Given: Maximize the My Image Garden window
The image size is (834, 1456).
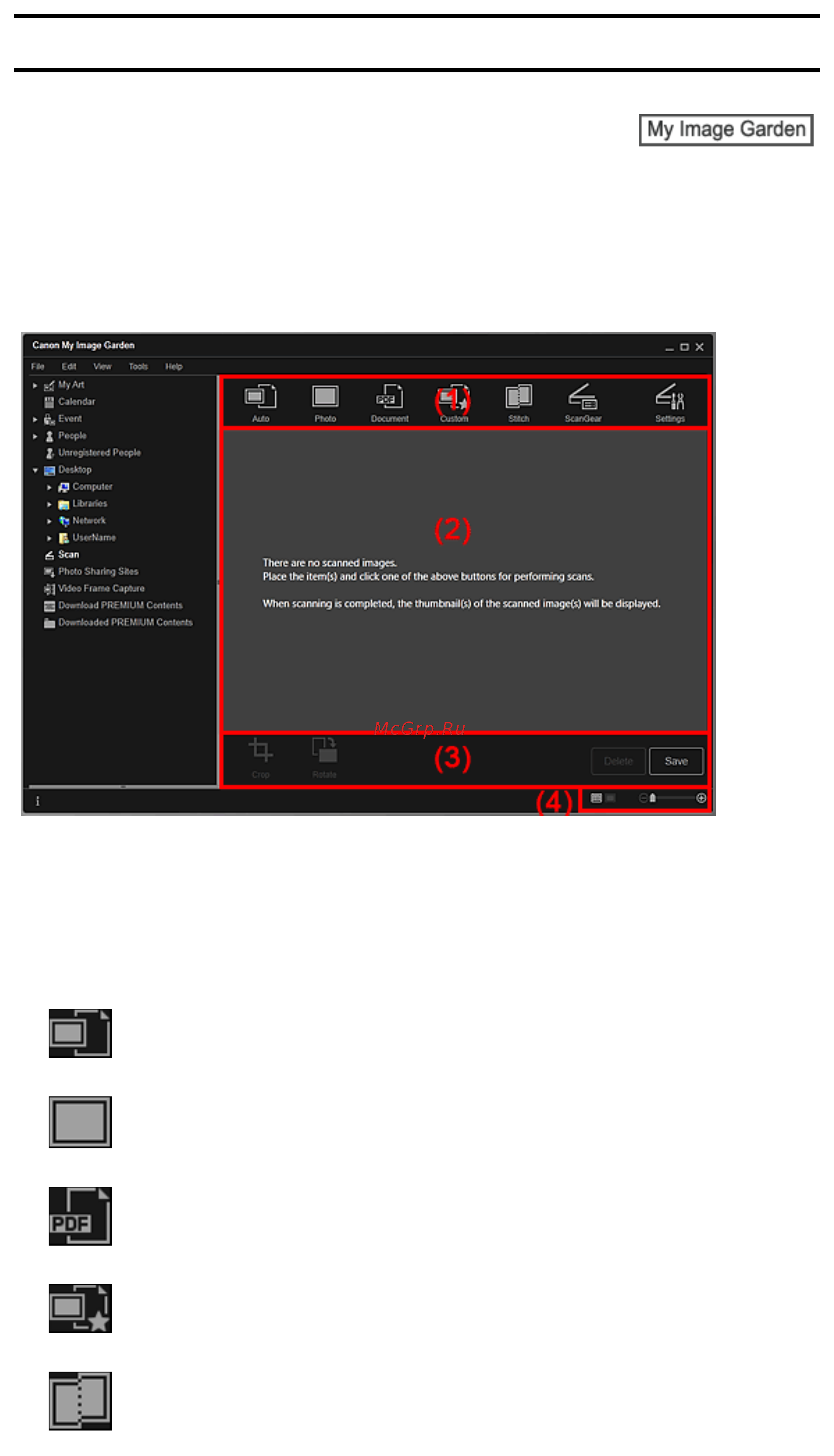Looking at the screenshot, I should pyautogui.click(x=684, y=348).
